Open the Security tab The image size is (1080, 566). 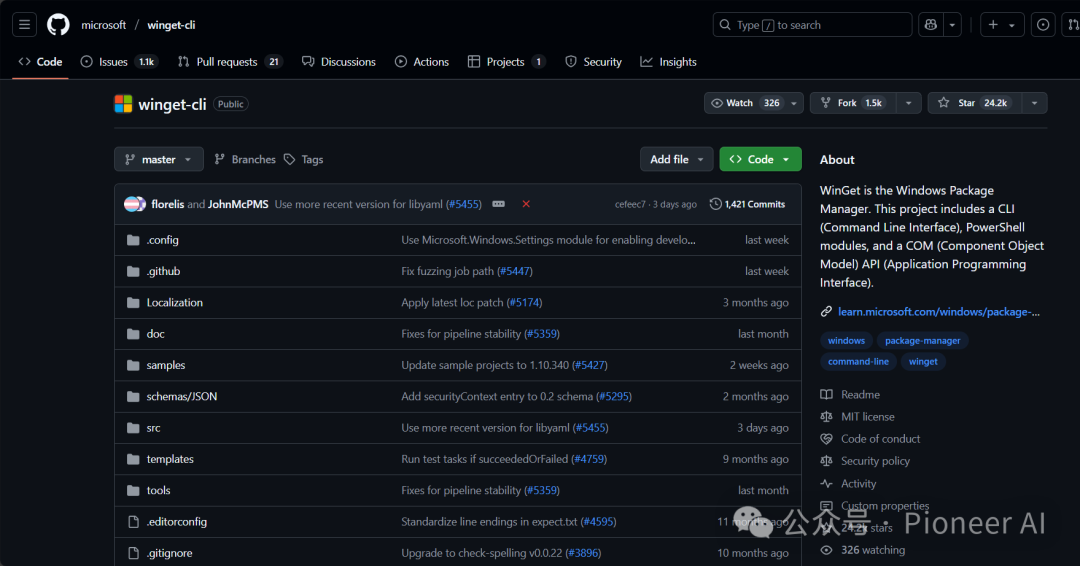point(593,62)
